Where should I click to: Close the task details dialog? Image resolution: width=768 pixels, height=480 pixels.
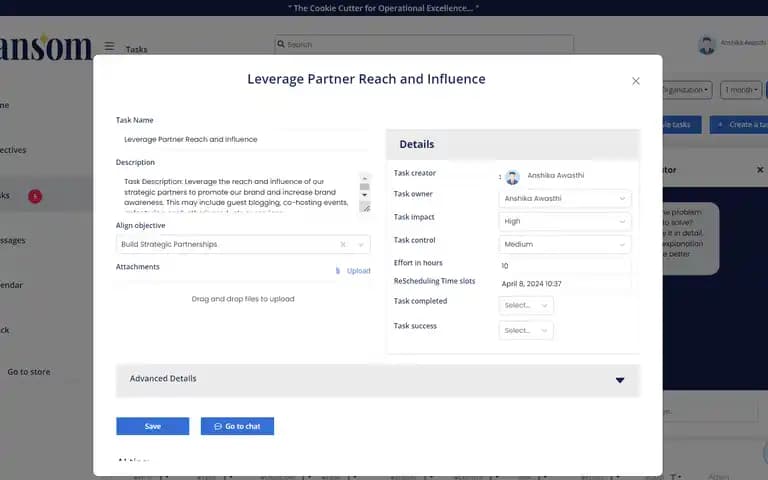click(635, 81)
